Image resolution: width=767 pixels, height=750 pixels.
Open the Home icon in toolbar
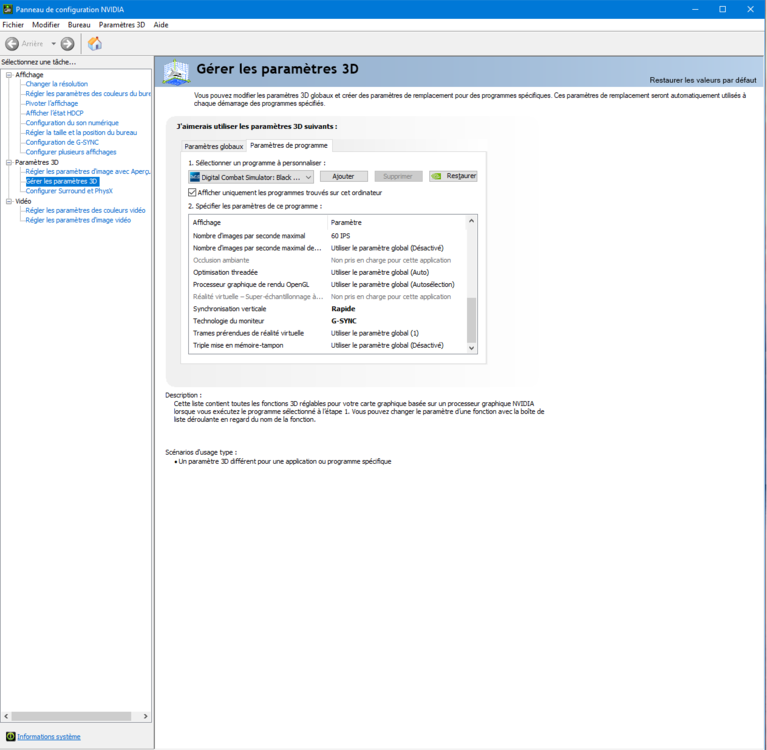point(95,44)
